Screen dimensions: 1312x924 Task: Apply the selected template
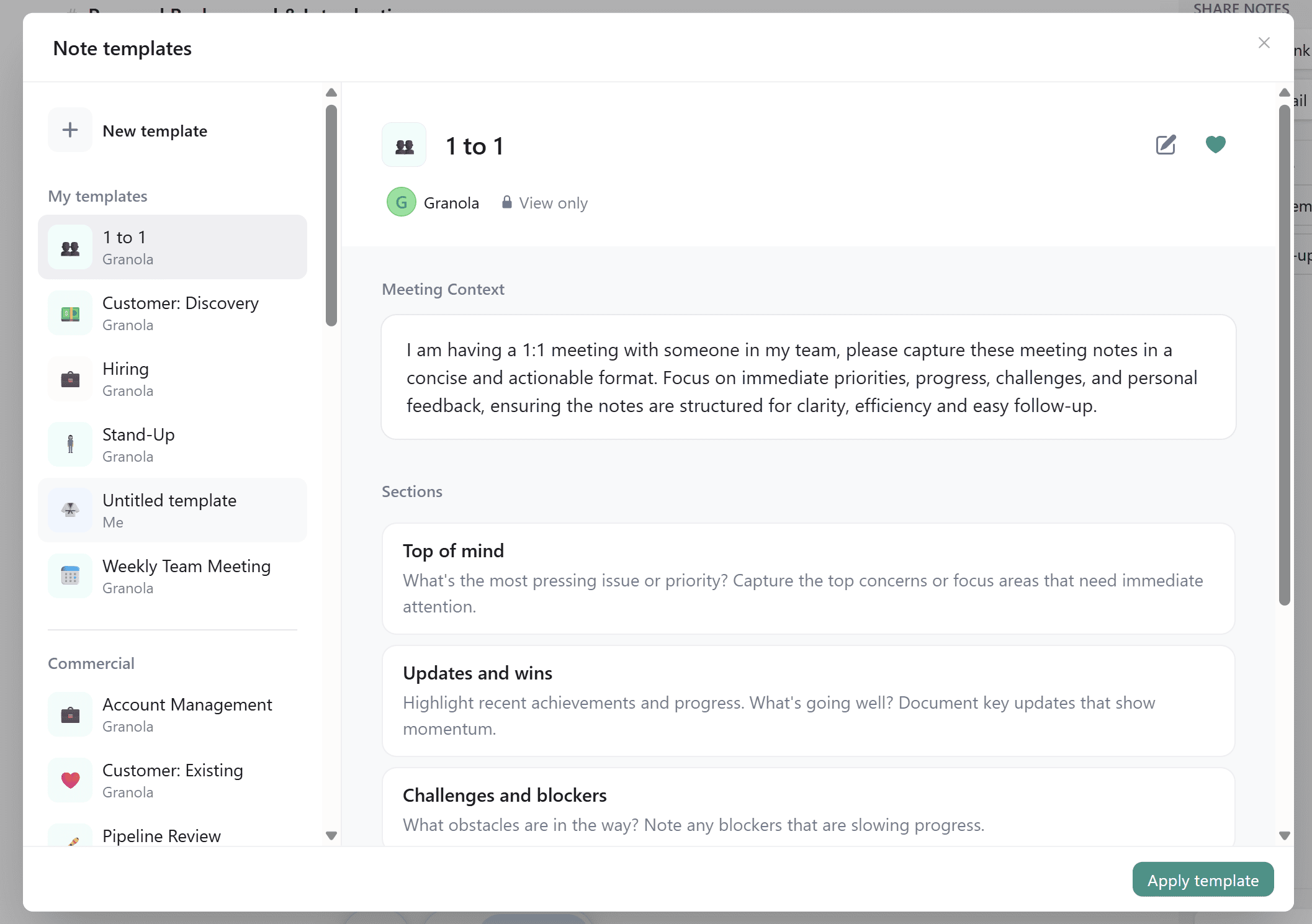click(1203, 880)
